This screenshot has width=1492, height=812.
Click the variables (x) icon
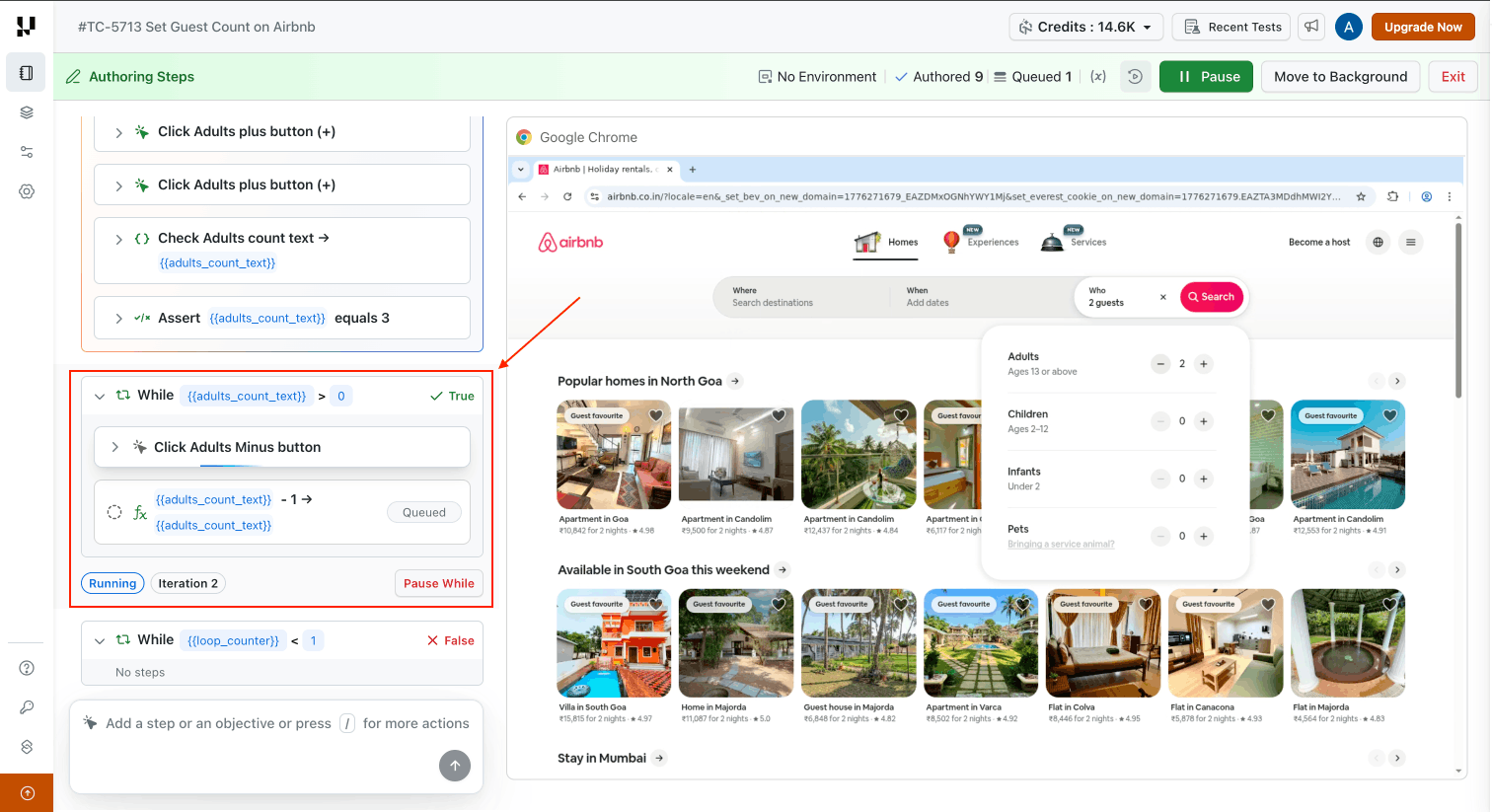tap(1097, 76)
